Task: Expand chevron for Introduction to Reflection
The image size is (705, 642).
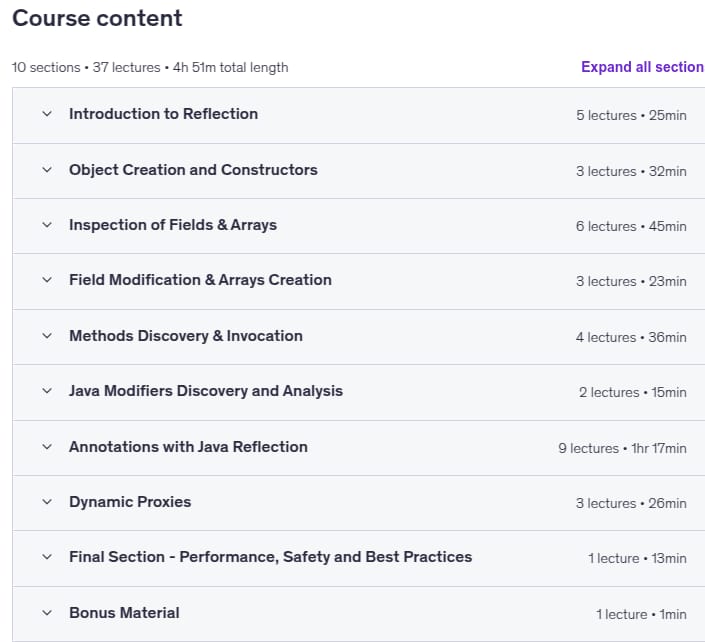Action: 47,114
